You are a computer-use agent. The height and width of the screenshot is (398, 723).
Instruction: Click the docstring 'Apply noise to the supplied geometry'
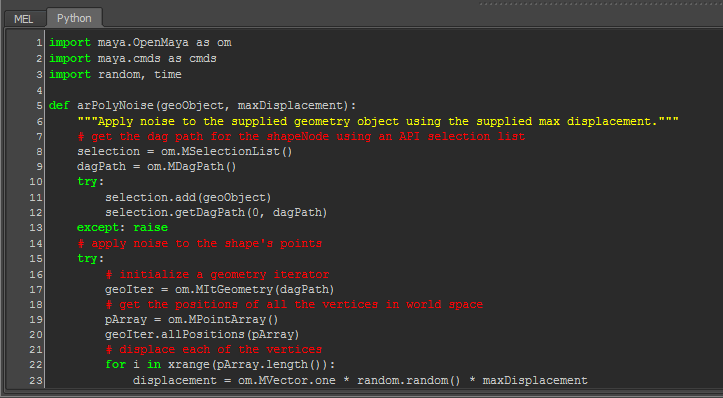(x=378, y=121)
